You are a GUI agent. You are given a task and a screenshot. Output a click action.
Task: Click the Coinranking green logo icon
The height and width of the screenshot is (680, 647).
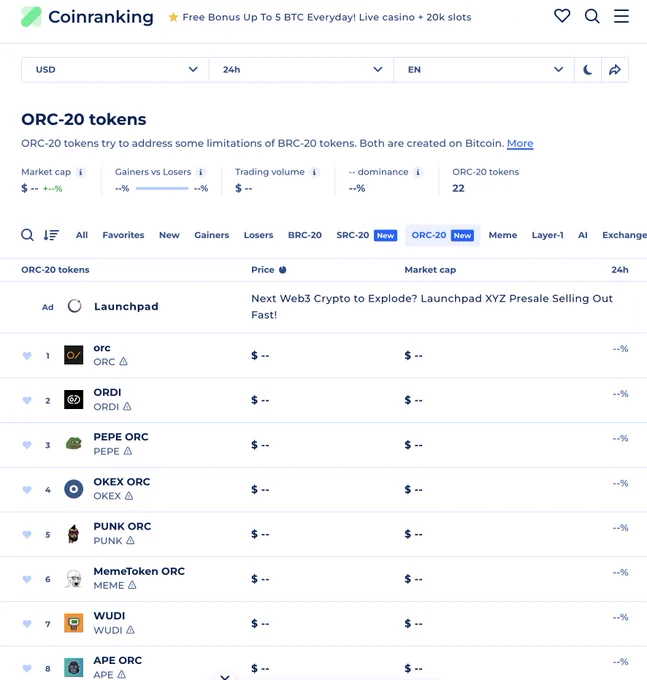(x=31, y=17)
